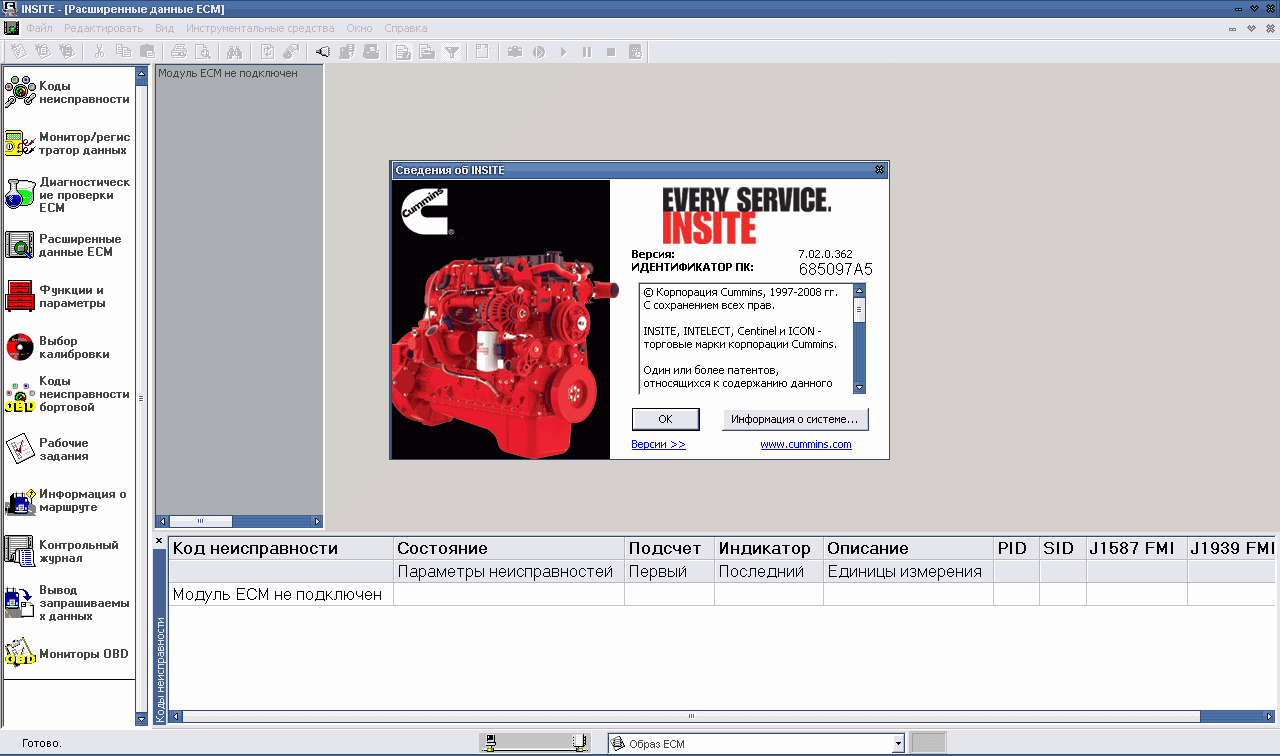Select Диагностические проверки ECM in the sidebar

pos(67,195)
